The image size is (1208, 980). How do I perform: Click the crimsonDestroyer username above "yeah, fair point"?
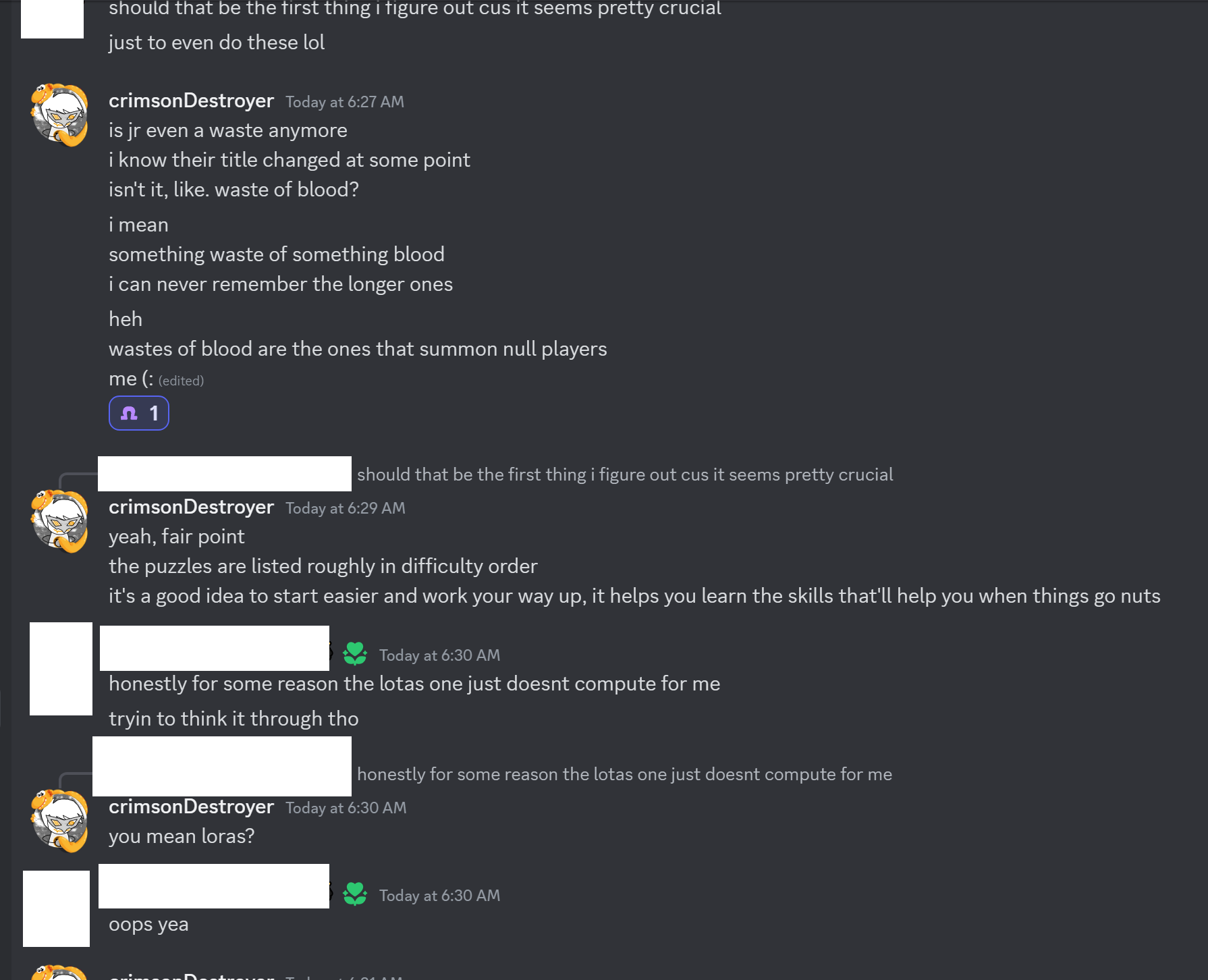[191, 507]
